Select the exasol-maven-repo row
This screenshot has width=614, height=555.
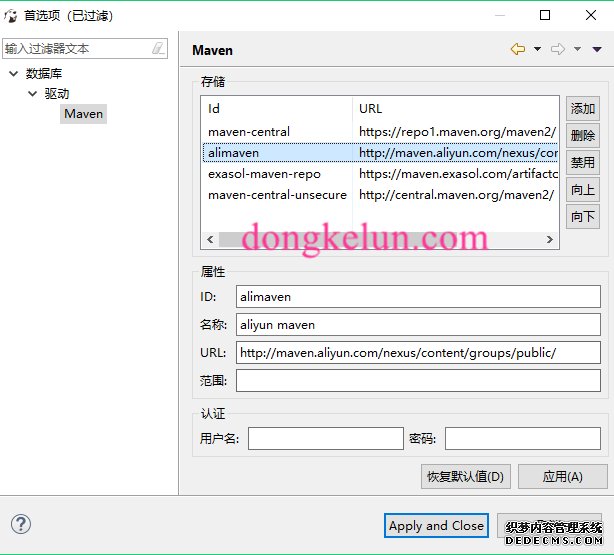point(264,173)
